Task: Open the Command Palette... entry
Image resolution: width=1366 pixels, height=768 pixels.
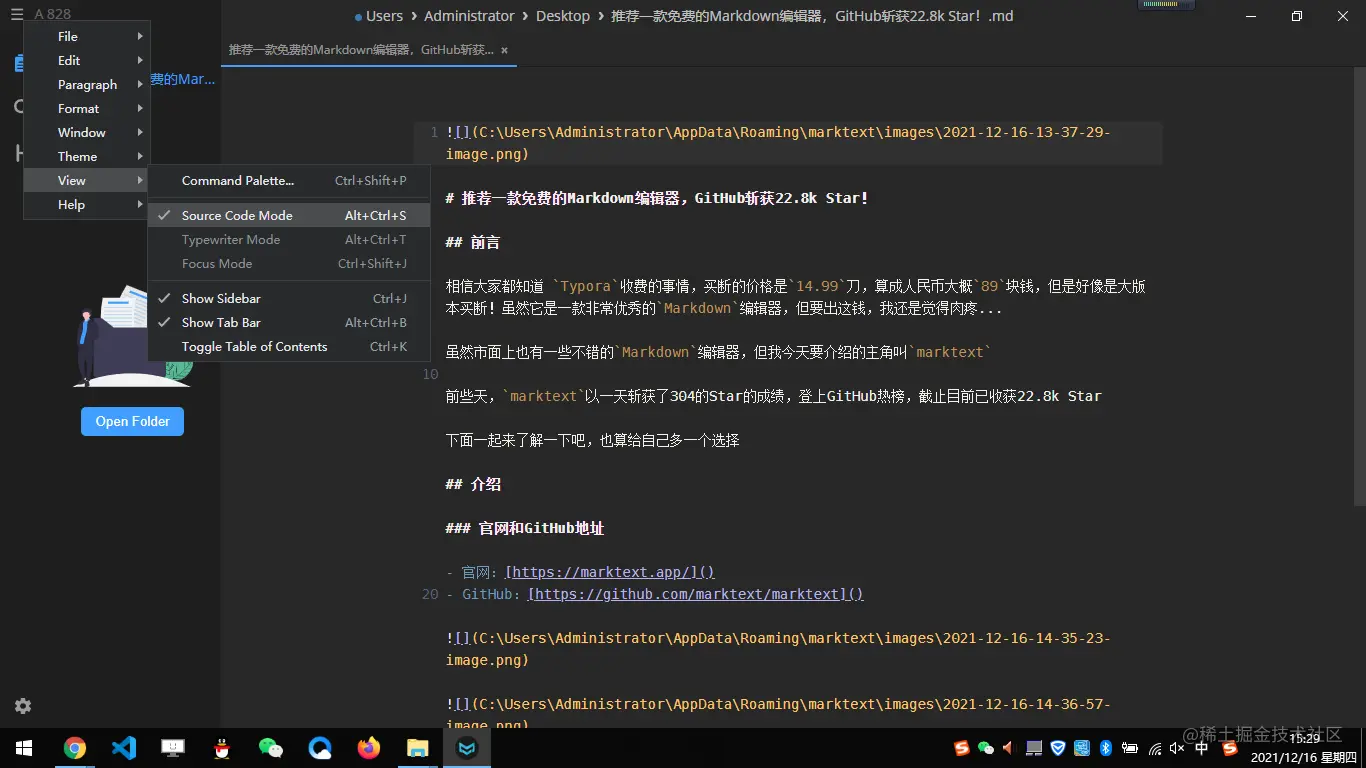Action: coord(289,180)
